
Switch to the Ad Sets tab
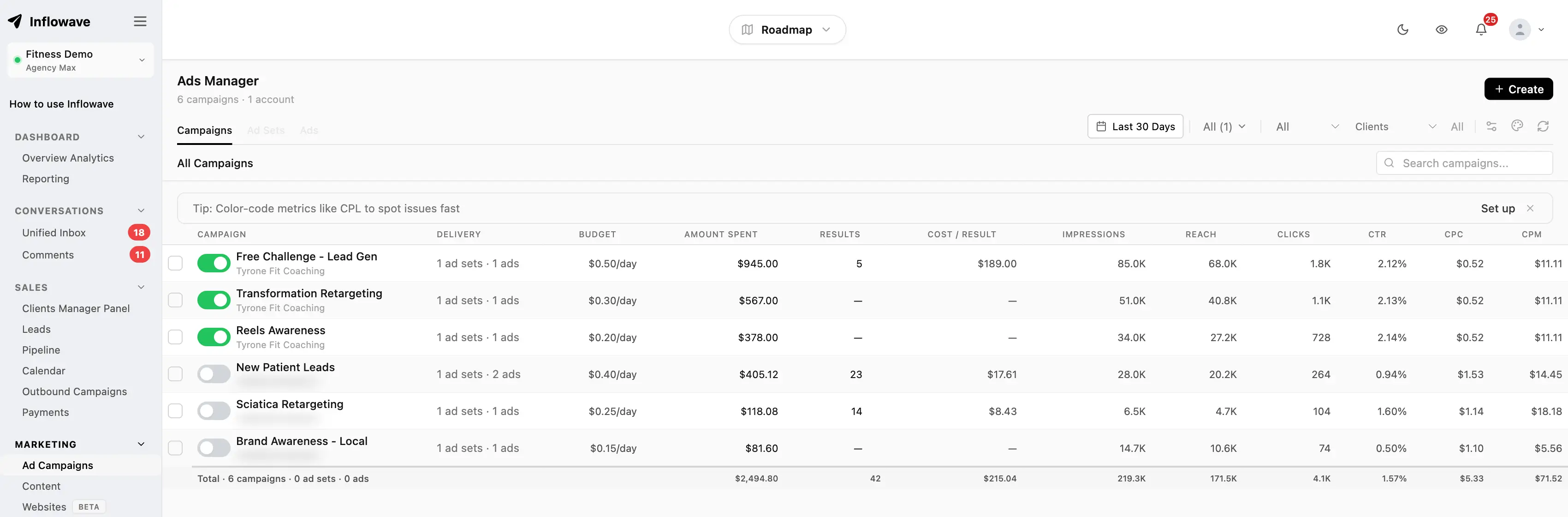[x=266, y=130]
